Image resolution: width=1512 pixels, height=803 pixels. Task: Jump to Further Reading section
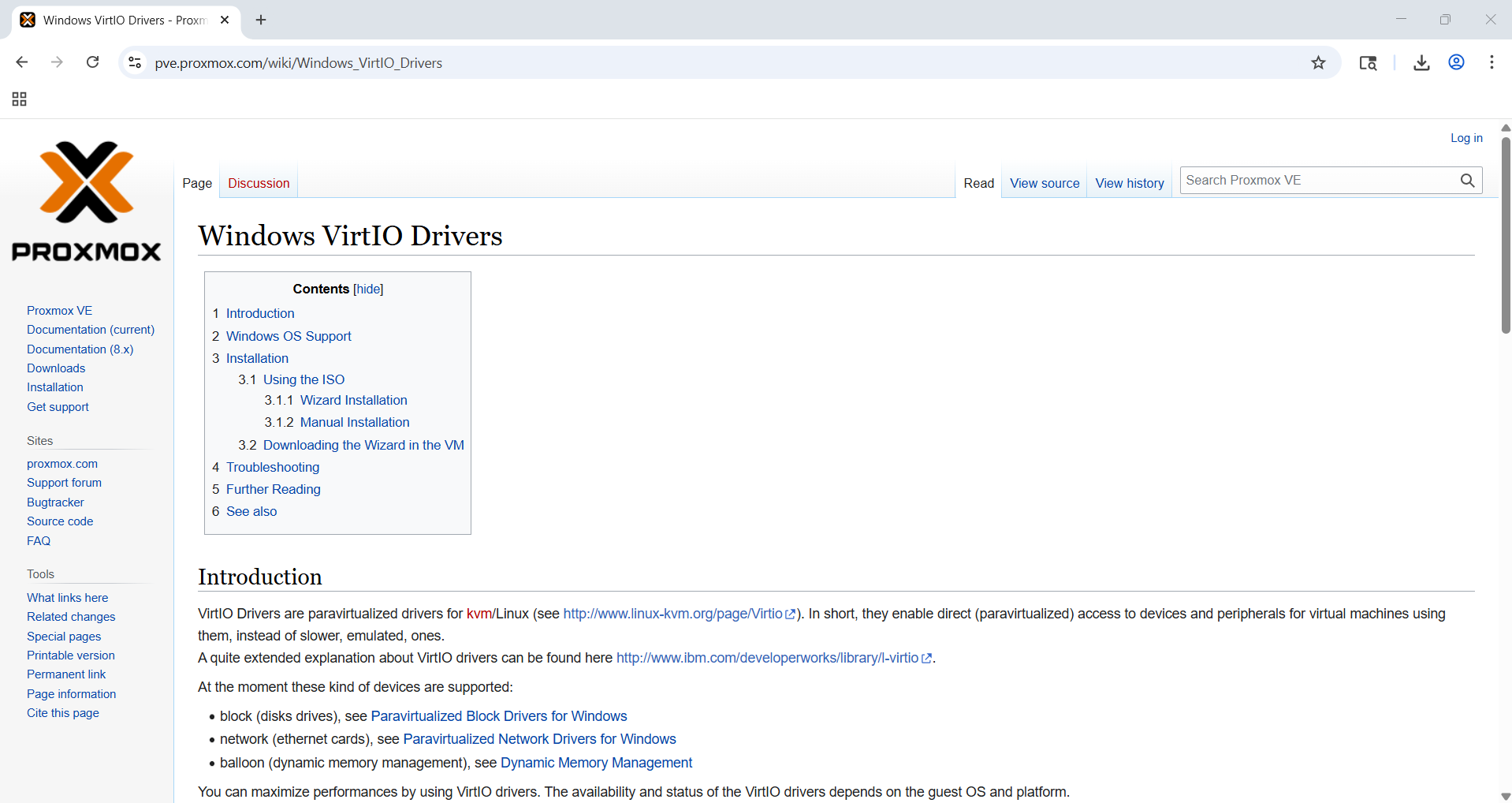coord(274,489)
